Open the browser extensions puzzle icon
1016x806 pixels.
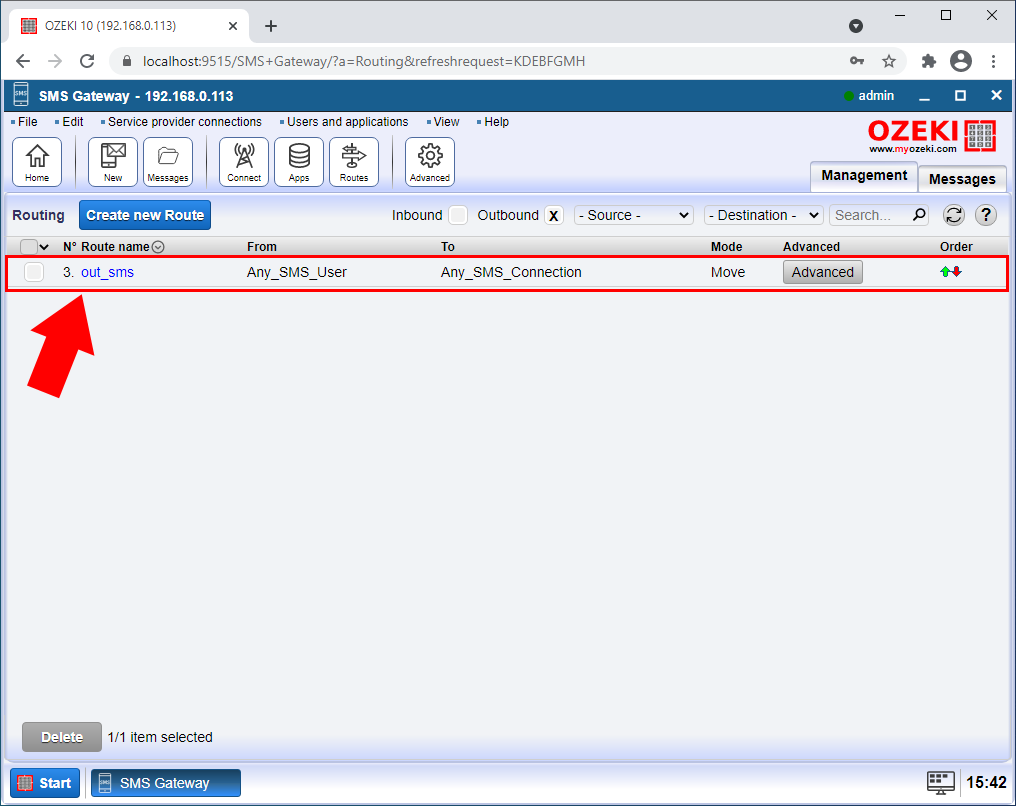coord(929,61)
